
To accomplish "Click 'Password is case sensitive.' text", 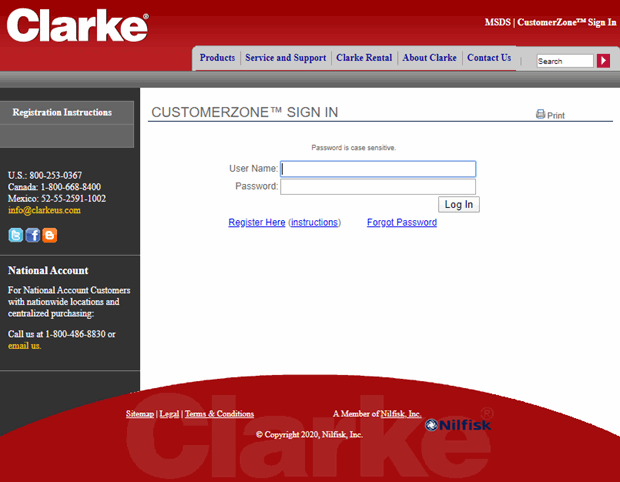I will coord(353,147).
